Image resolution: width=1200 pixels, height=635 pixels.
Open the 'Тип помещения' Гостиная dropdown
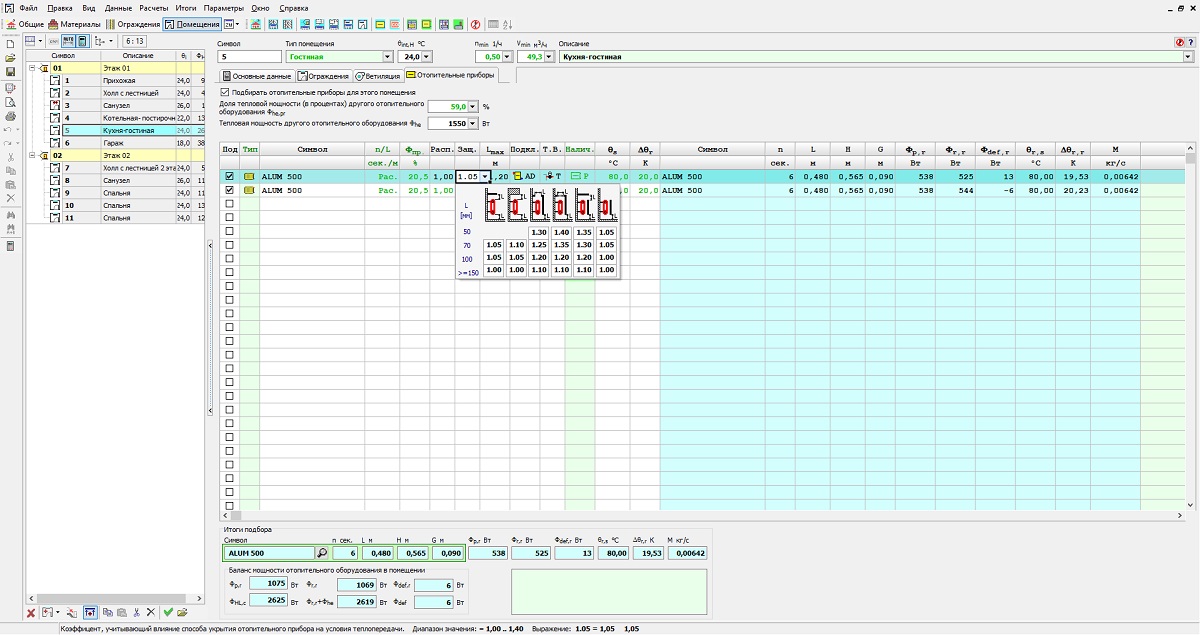(x=388, y=57)
